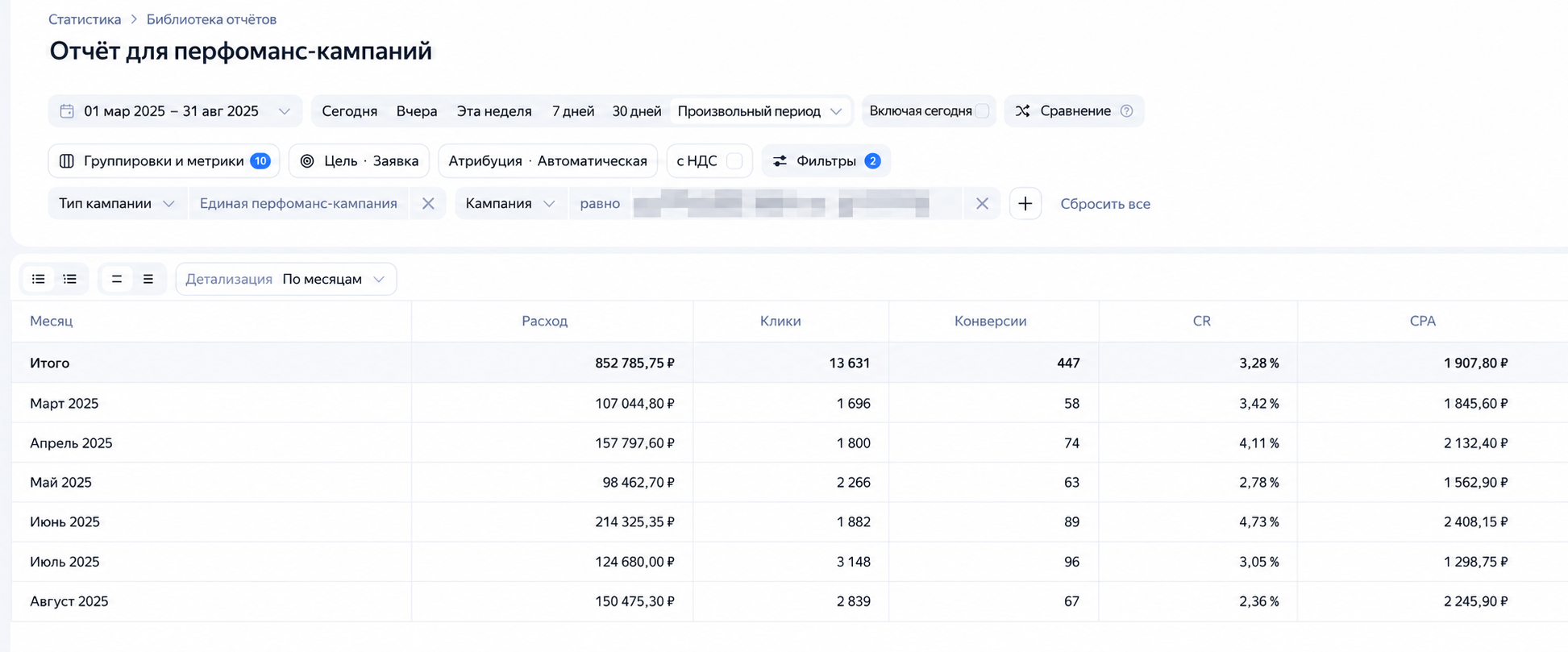Click the 157 797,60 ₽ spend cell
The image size is (1568, 652).
pos(634,442)
